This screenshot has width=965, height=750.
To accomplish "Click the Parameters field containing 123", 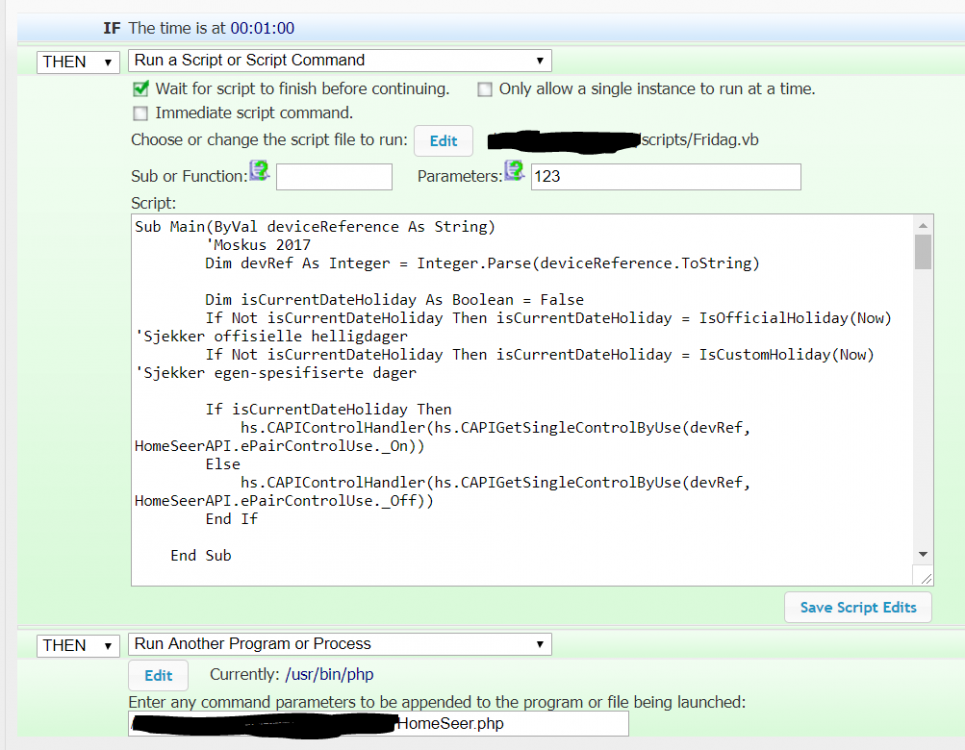I will click(665, 177).
